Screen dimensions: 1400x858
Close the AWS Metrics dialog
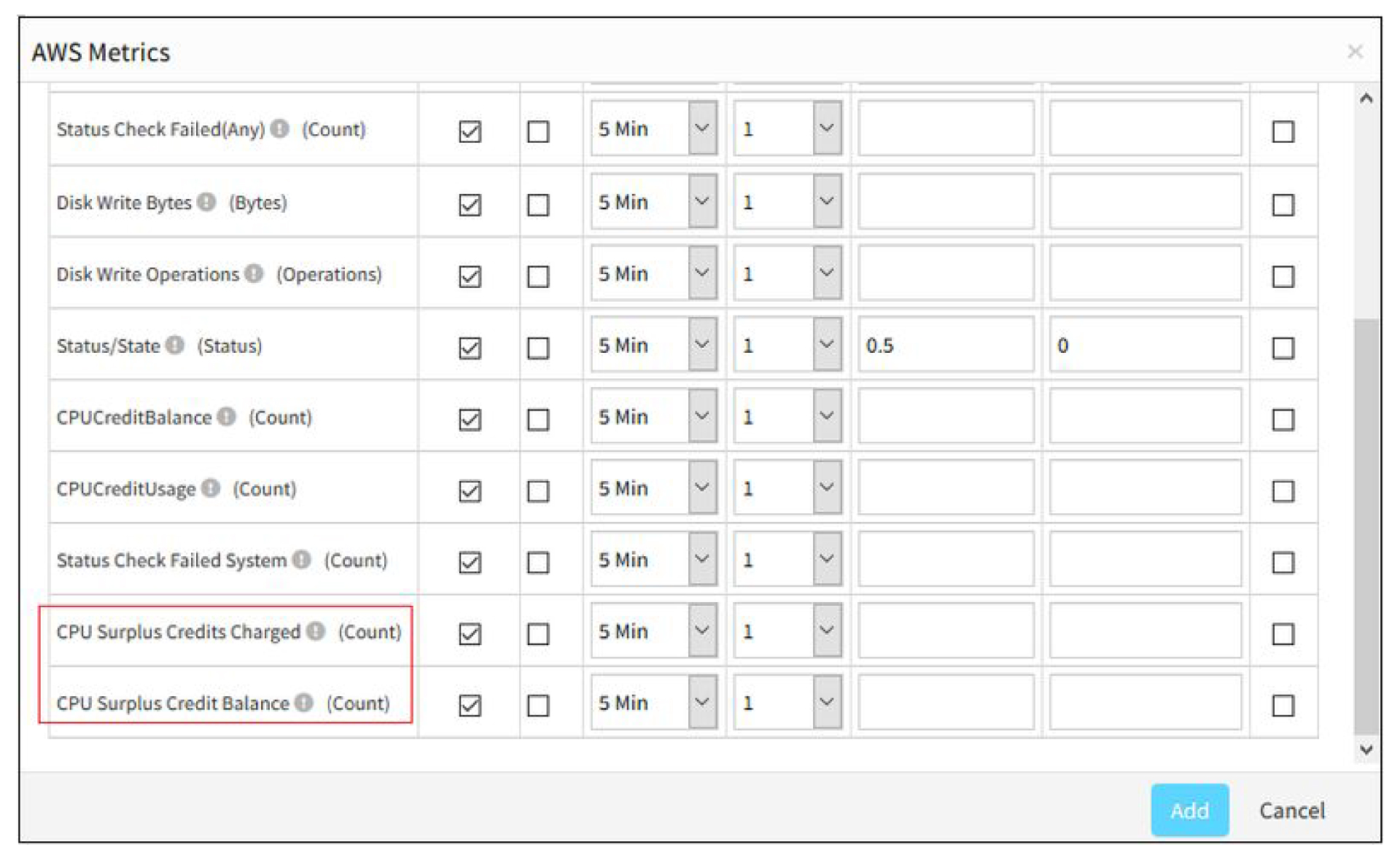[x=1356, y=51]
